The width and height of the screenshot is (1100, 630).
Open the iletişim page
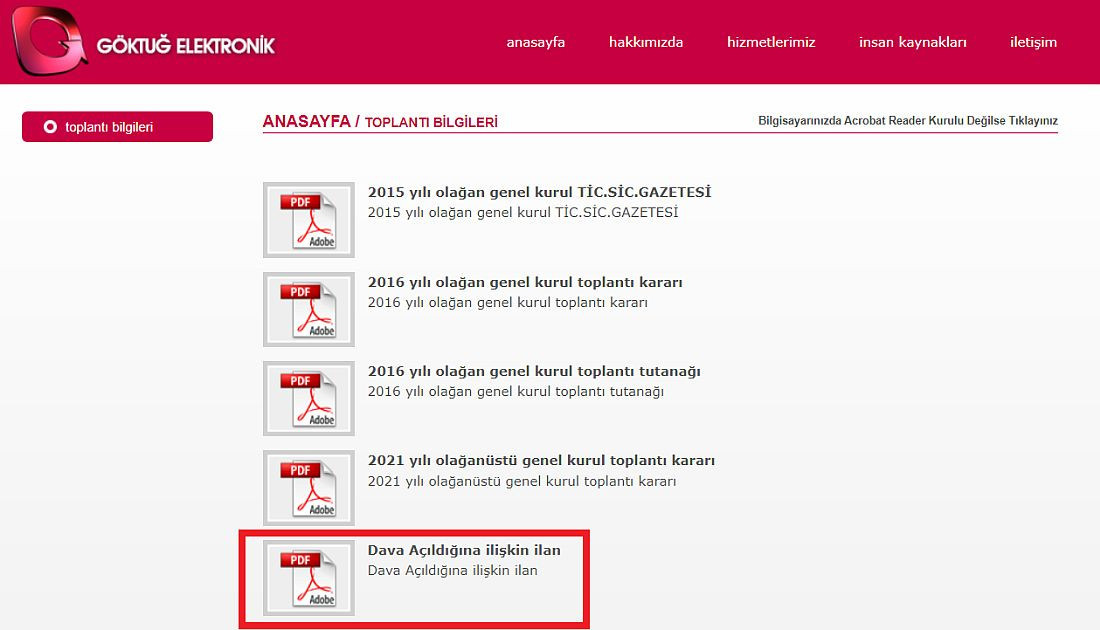pyautogui.click(x=1033, y=42)
